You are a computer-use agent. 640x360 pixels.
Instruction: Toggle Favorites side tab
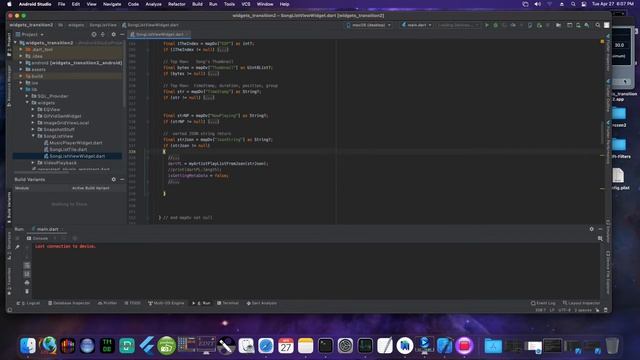(x=9, y=282)
